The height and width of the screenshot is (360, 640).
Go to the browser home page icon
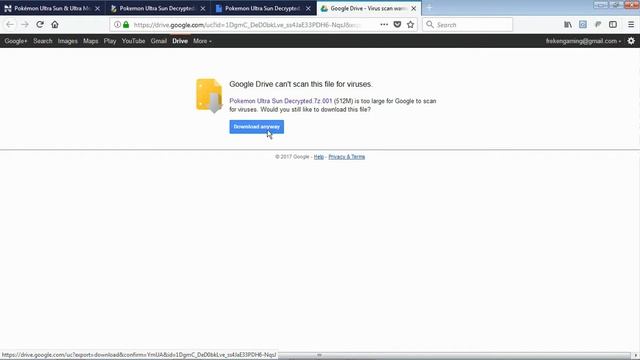pyautogui.click(x=55, y=24)
